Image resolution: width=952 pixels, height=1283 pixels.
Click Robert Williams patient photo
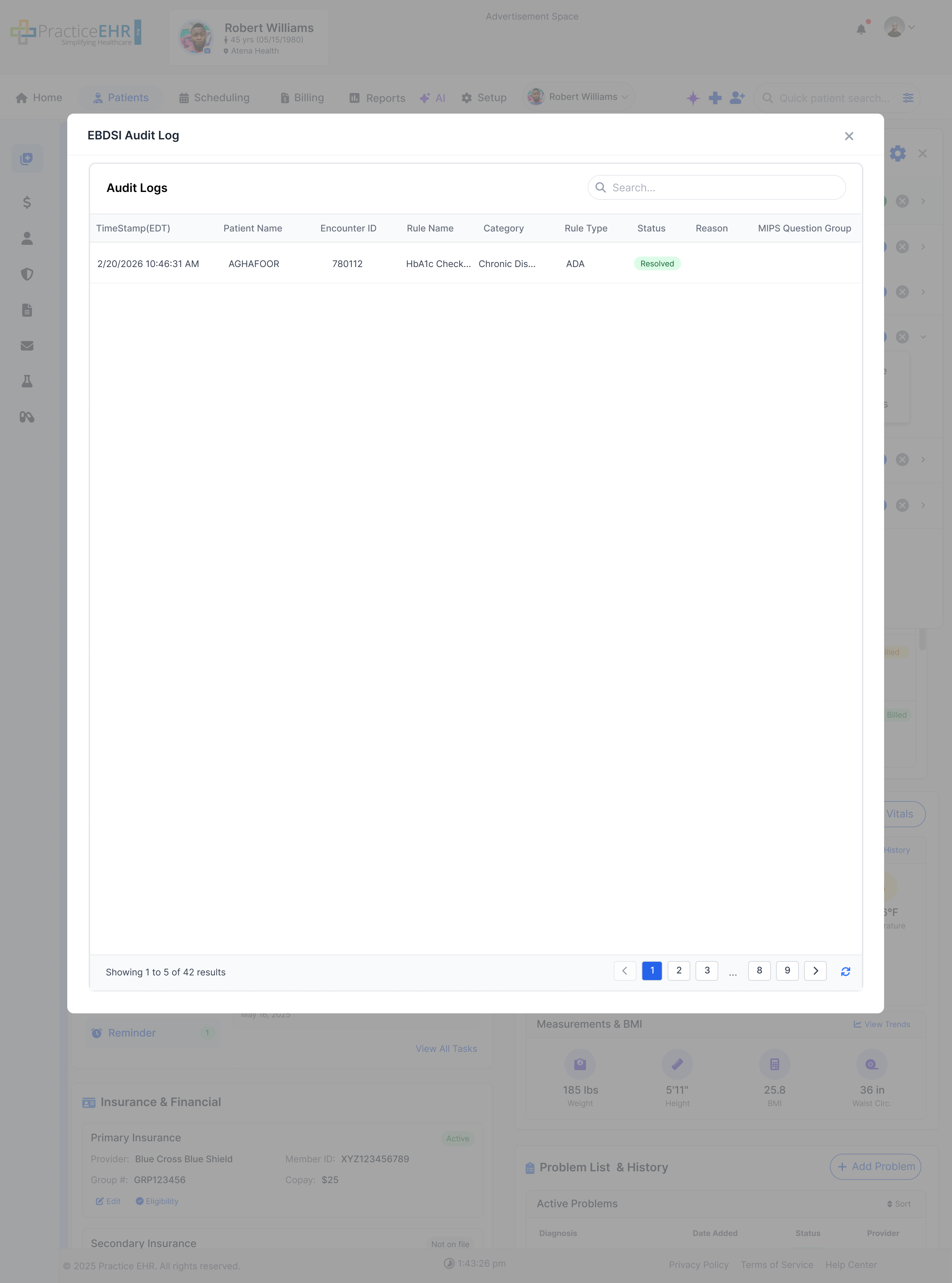[x=196, y=37]
